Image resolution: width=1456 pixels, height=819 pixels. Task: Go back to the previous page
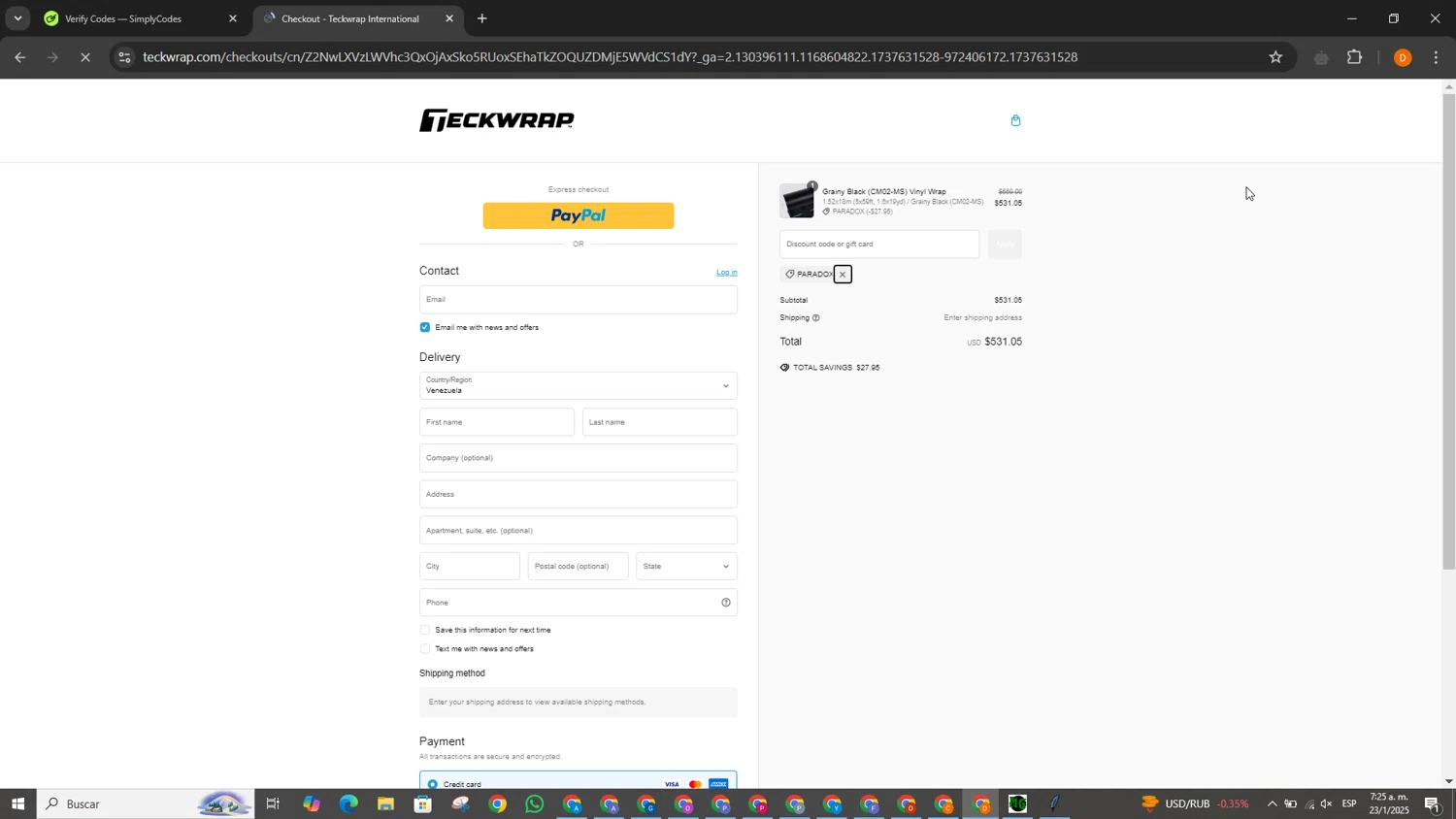click(x=19, y=57)
